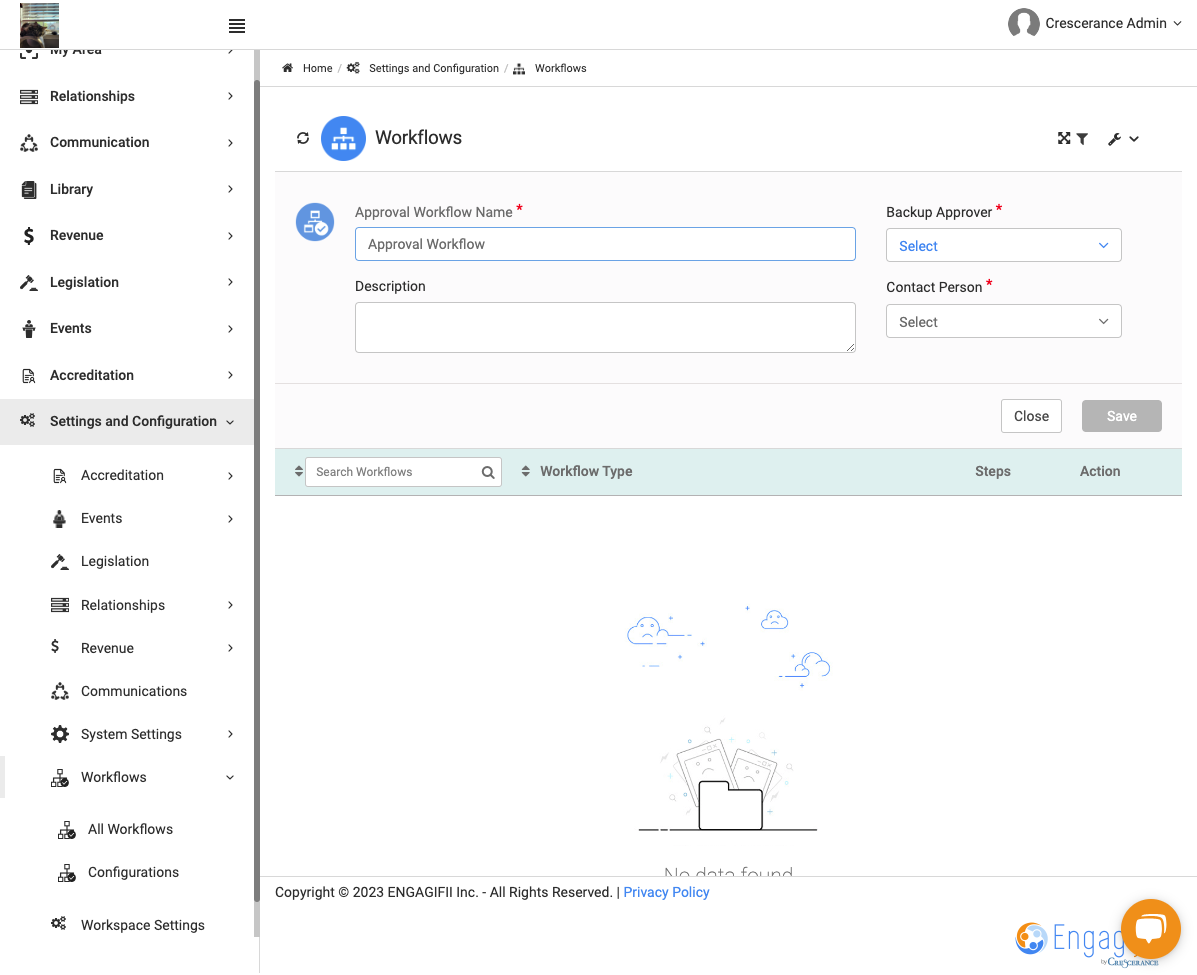1197x975 pixels.
Task: Click the fullscreen expand icon
Action: tap(1063, 138)
